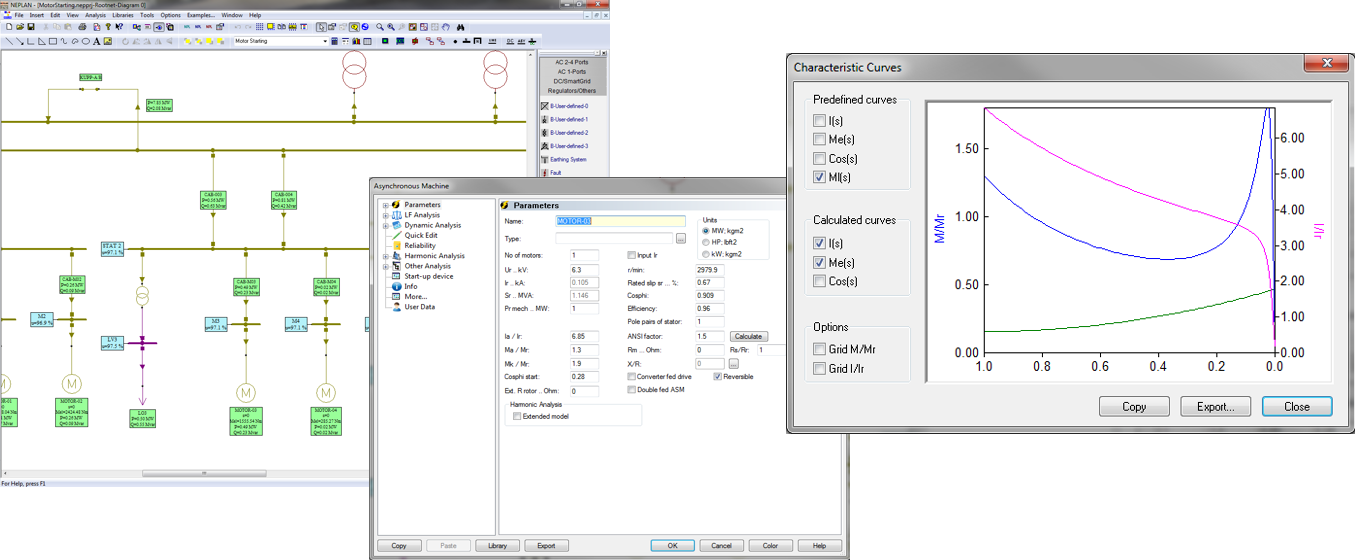Click the binoculars Find icon in NEPLAN toolbar

pos(460,27)
